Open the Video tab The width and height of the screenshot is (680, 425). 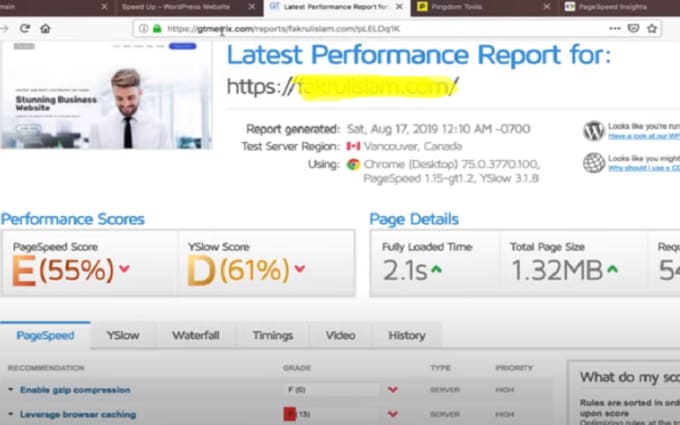340,335
